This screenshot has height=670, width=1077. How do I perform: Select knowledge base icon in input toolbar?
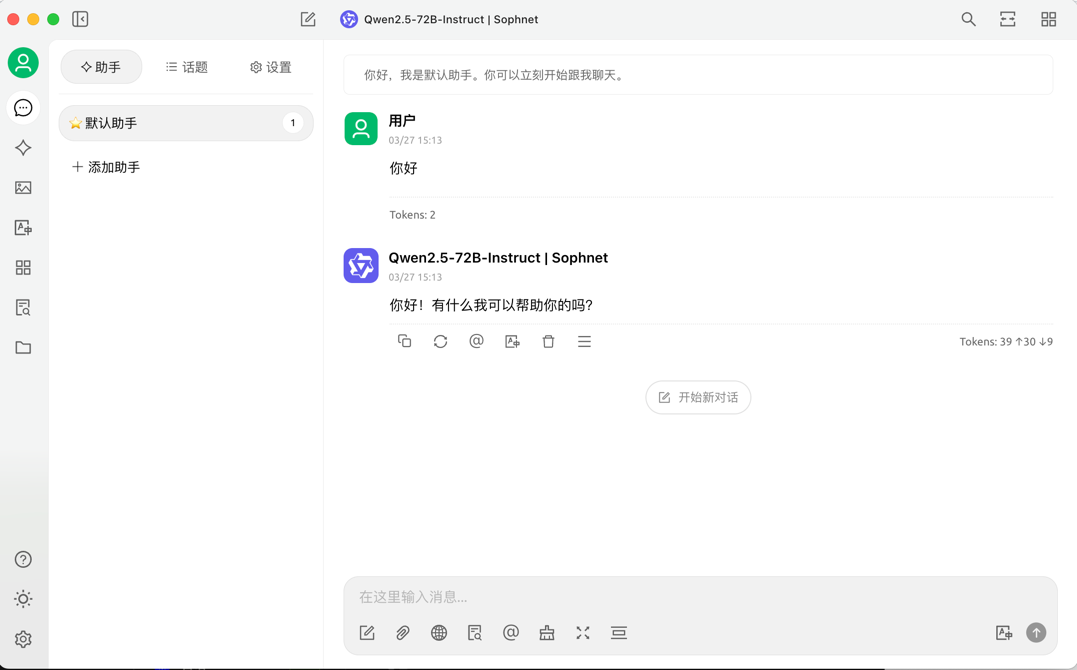(x=475, y=633)
